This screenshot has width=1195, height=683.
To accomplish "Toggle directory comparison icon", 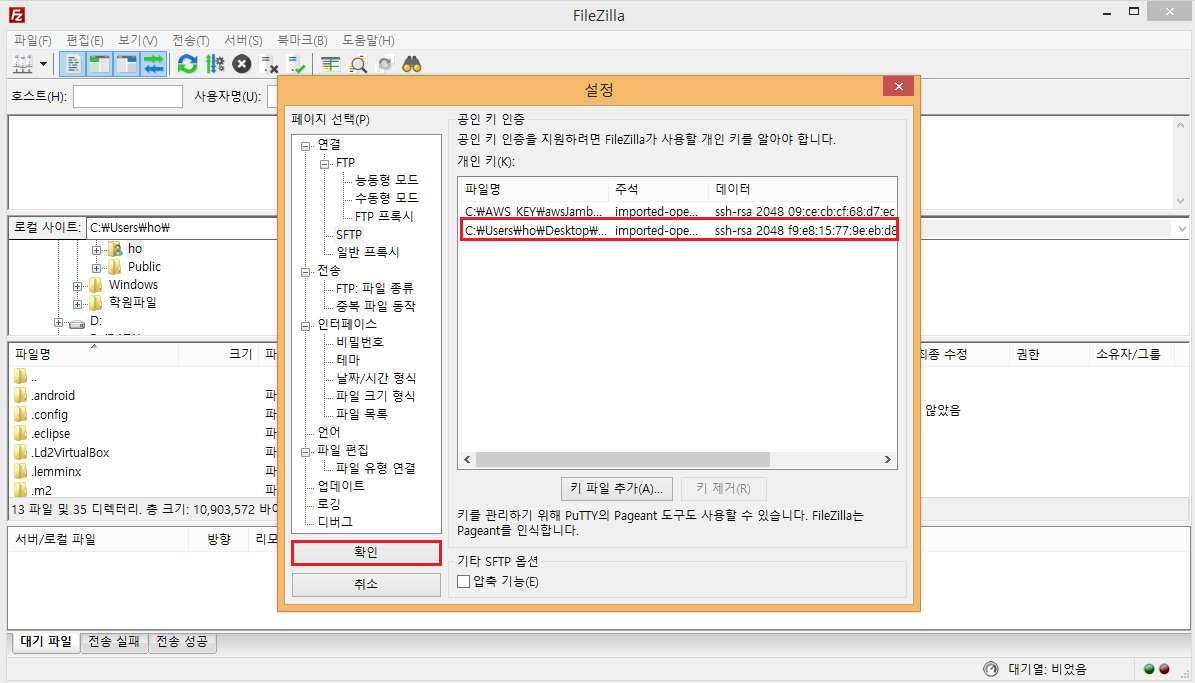I will click(357, 64).
